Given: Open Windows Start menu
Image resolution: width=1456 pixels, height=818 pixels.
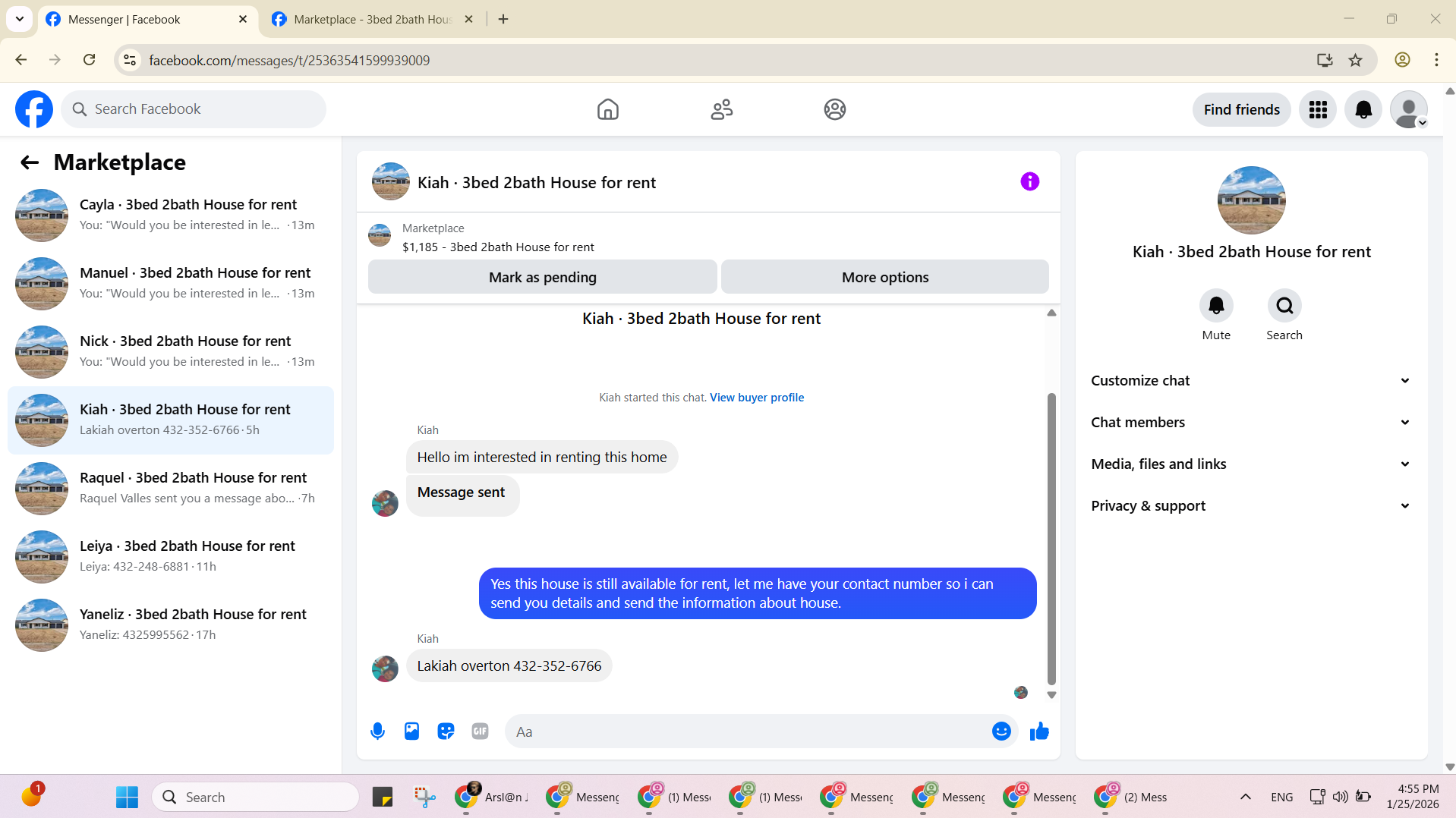Looking at the screenshot, I should click(127, 797).
